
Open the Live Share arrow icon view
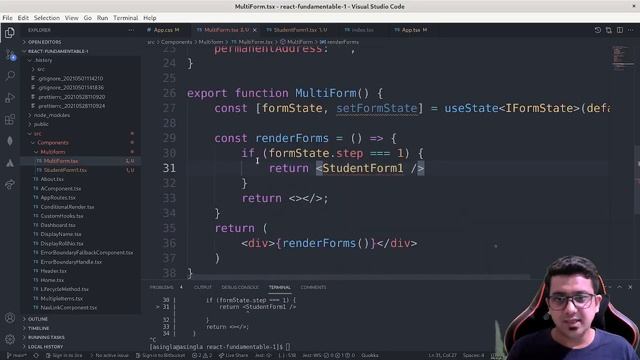tap(10, 184)
